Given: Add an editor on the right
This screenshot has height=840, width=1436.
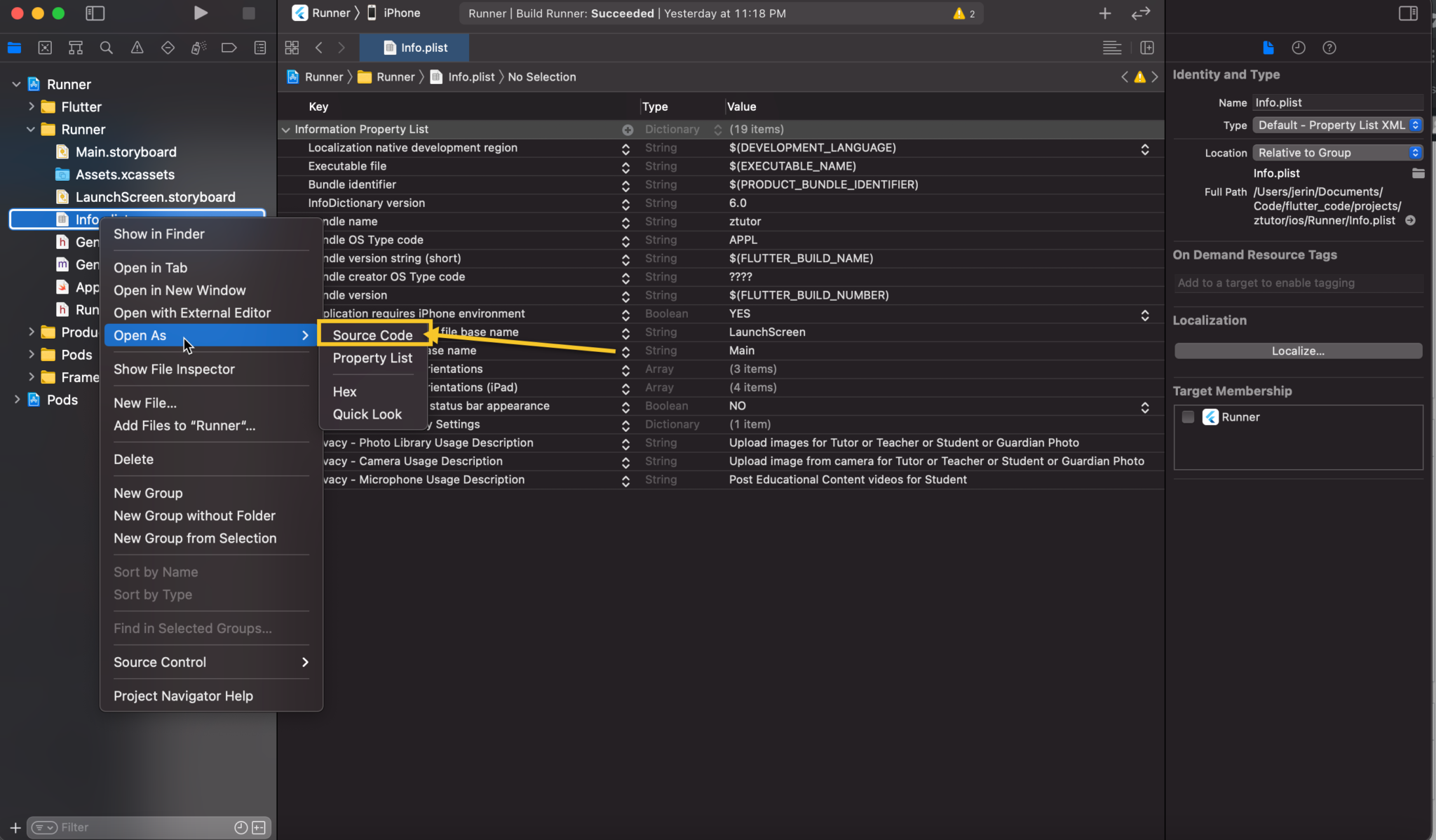Looking at the screenshot, I should point(1147,48).
